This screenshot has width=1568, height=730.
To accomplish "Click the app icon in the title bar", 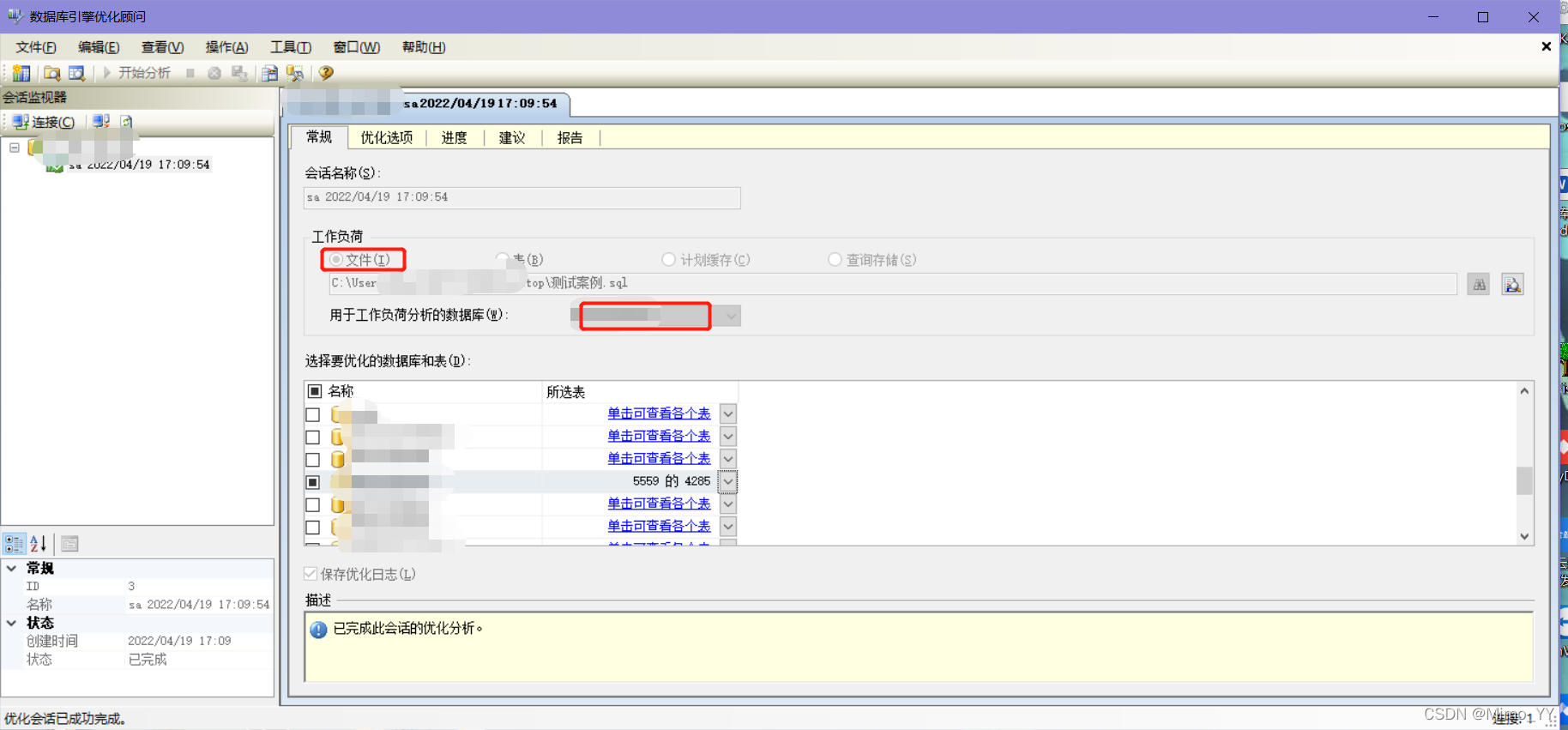I will pos(14,16).
